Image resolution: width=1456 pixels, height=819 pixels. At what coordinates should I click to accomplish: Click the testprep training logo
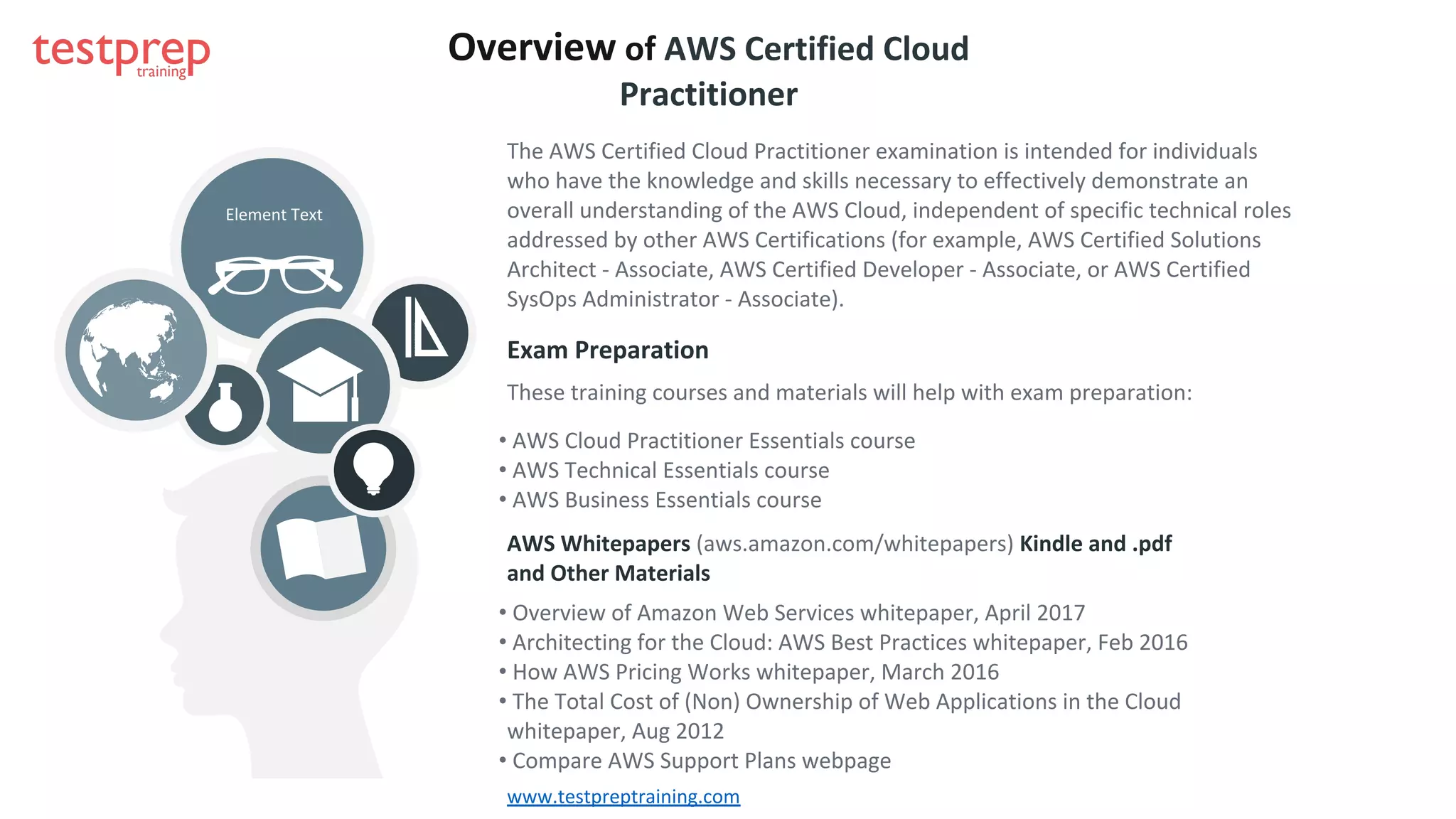click(x=121, y=55)
